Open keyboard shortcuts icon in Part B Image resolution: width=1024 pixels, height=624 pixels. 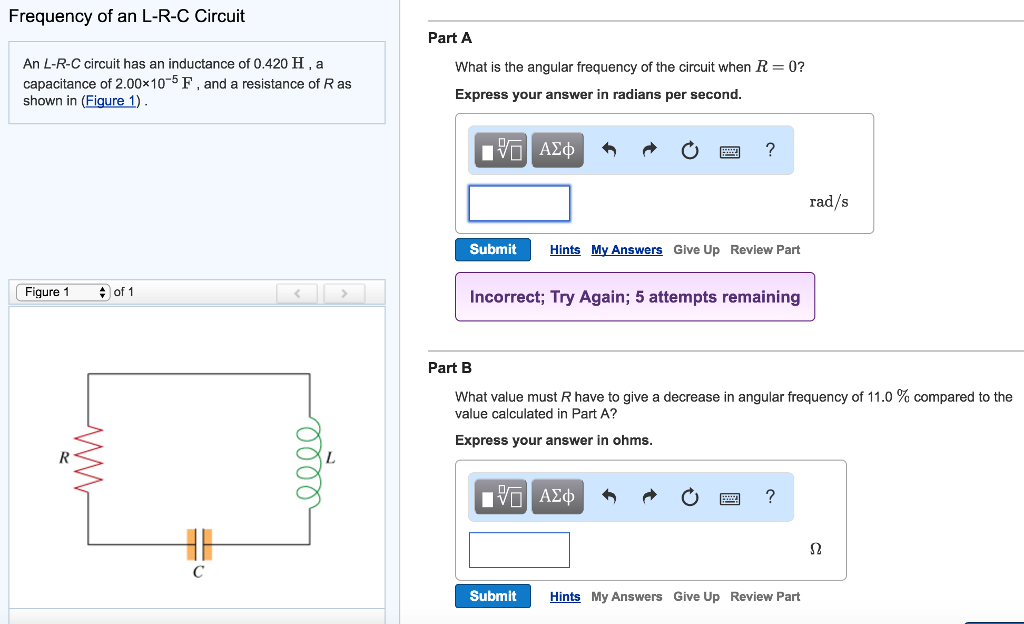tap(729, 497)
